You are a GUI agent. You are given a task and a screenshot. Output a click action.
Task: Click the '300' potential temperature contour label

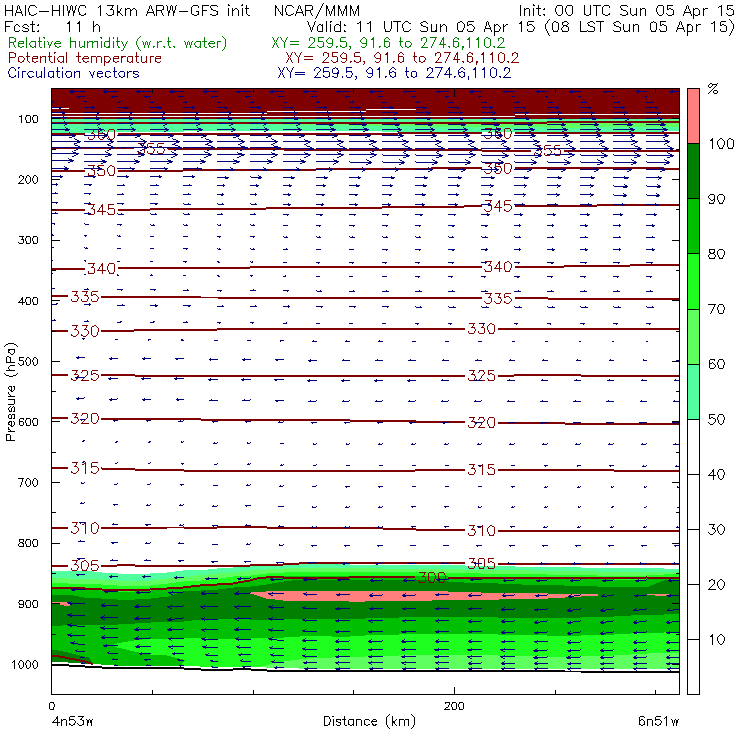coord(432,577)
